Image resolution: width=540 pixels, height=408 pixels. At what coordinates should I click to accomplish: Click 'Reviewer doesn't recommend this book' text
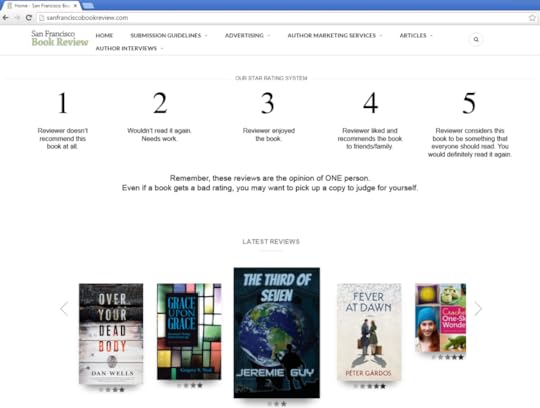[x=62, y=138]
